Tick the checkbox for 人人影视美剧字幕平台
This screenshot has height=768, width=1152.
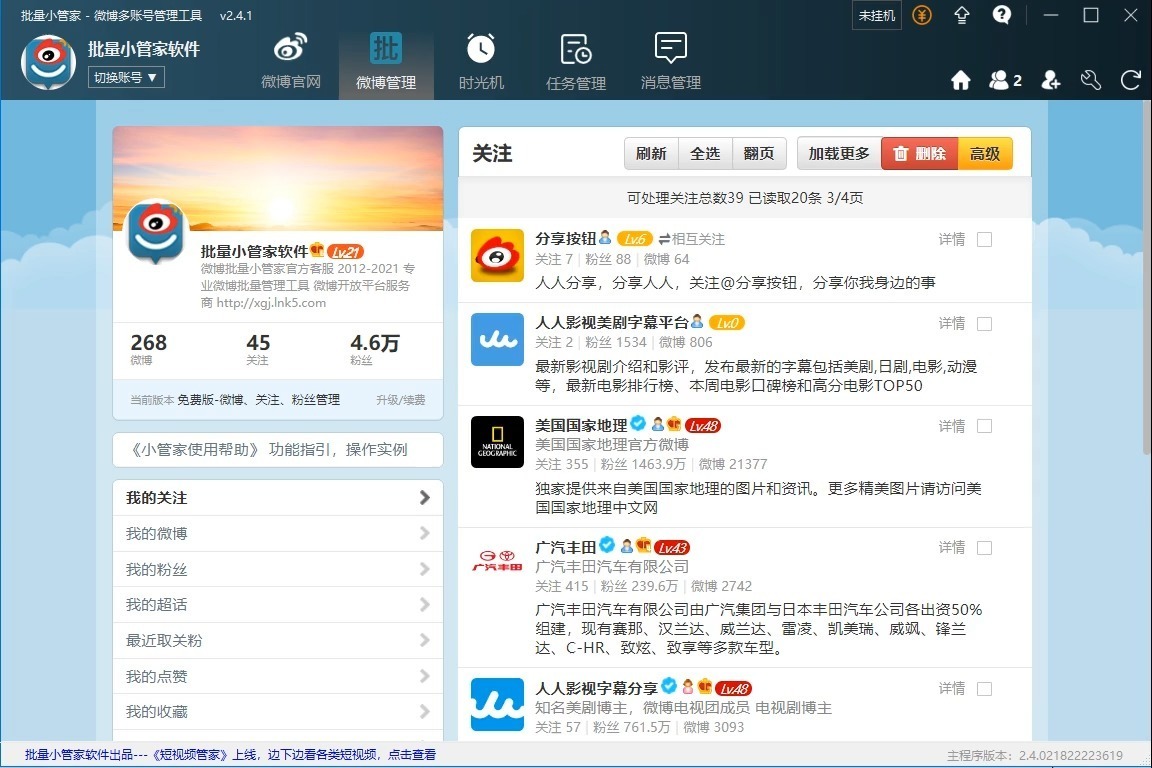tap(984, 324)
